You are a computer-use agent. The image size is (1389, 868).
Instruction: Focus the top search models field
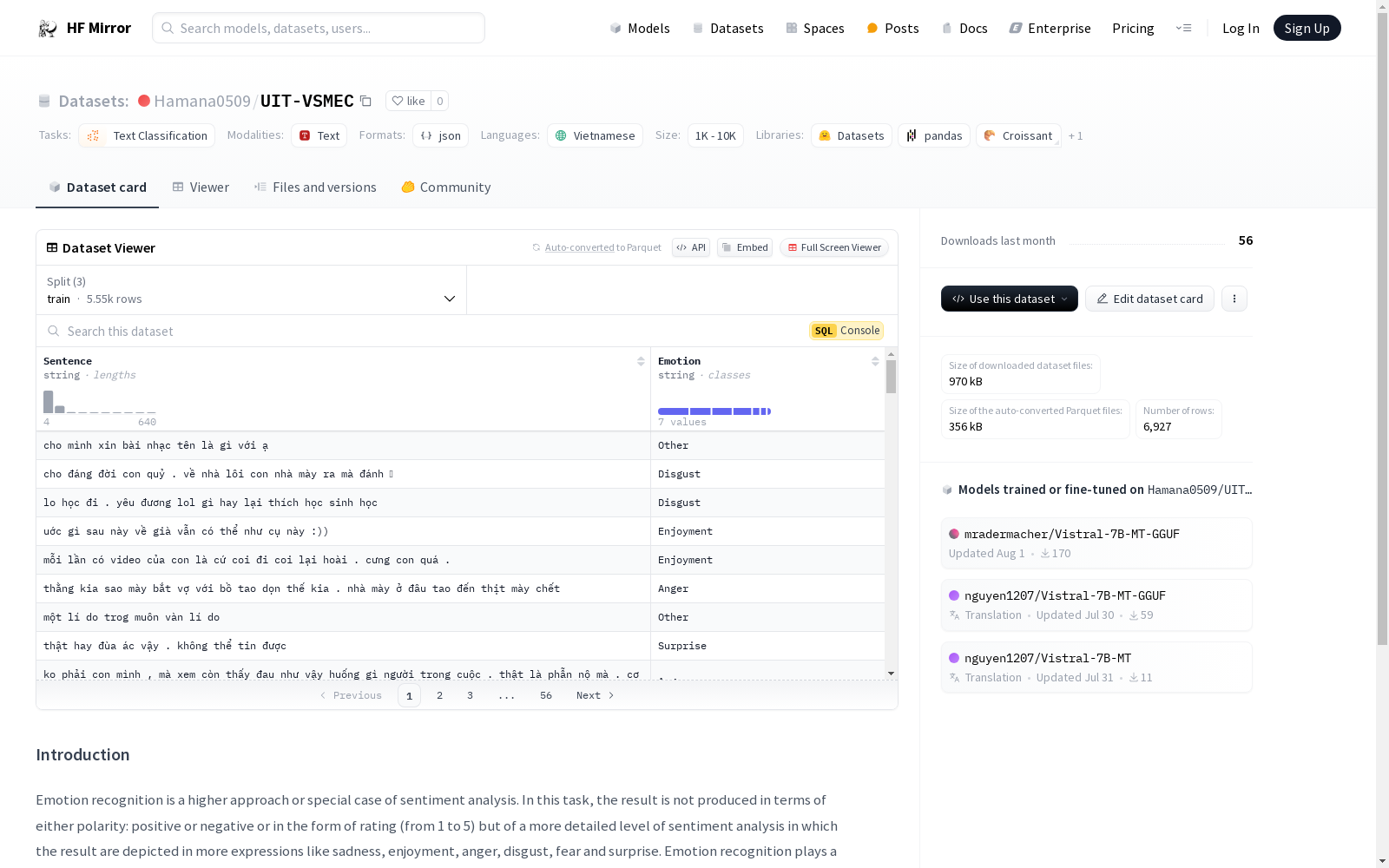[319, 28]
